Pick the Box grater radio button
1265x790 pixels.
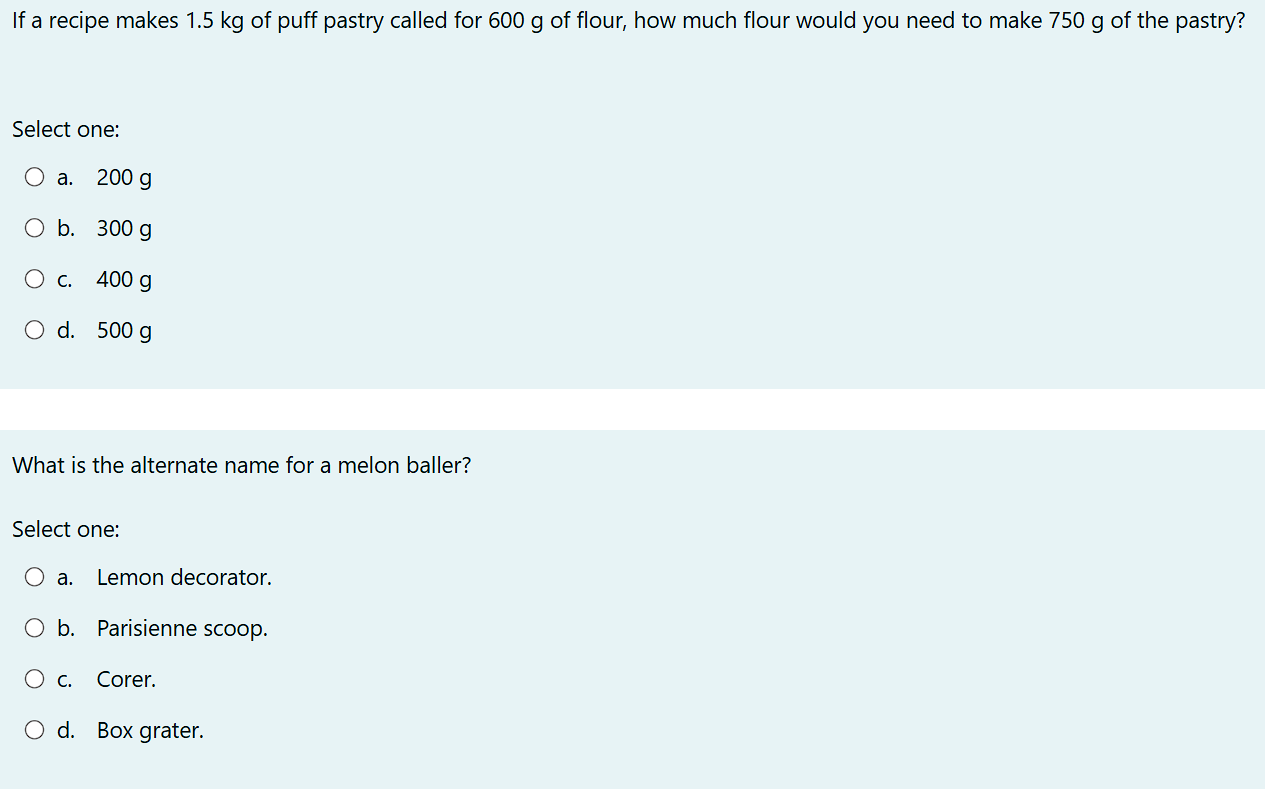(35, 731)
